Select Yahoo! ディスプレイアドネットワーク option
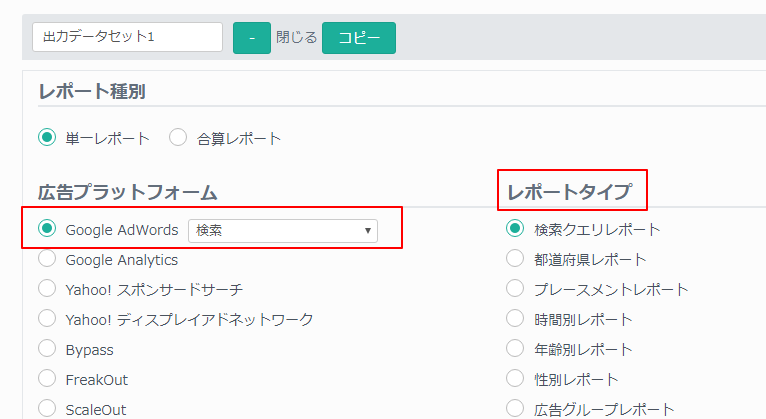The height and width of the screenshot is (419, 766). point(47,318)
